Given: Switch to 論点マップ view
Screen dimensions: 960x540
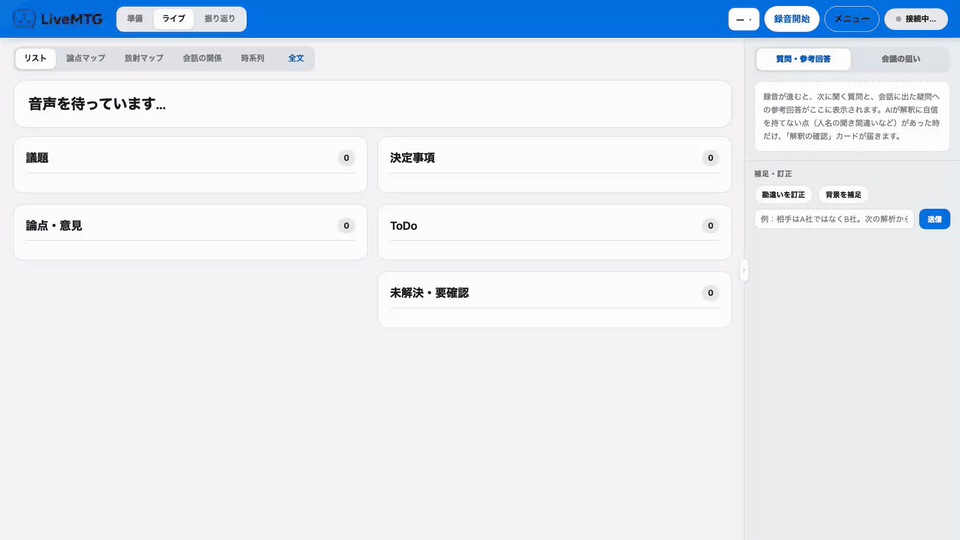Looking at the screenshot, I should point(86,58).
